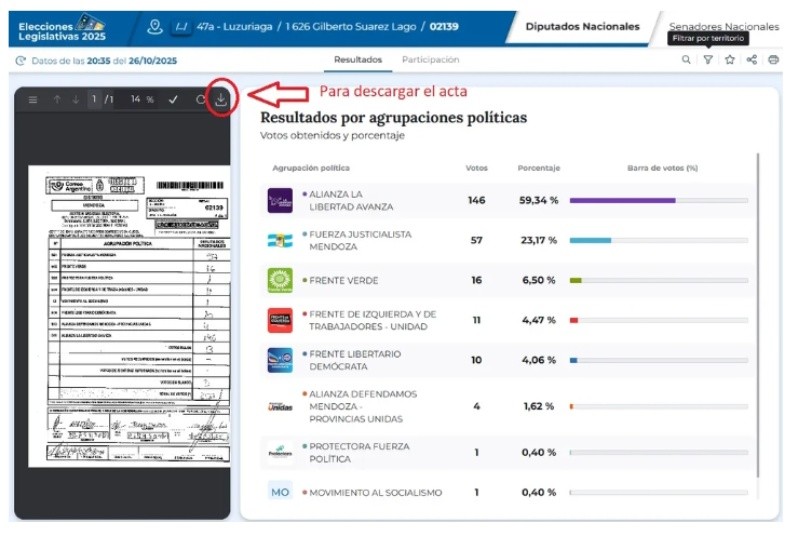Go to next page in acta viewer
Screen dimensions: 798x536
[x=75, y=100]
